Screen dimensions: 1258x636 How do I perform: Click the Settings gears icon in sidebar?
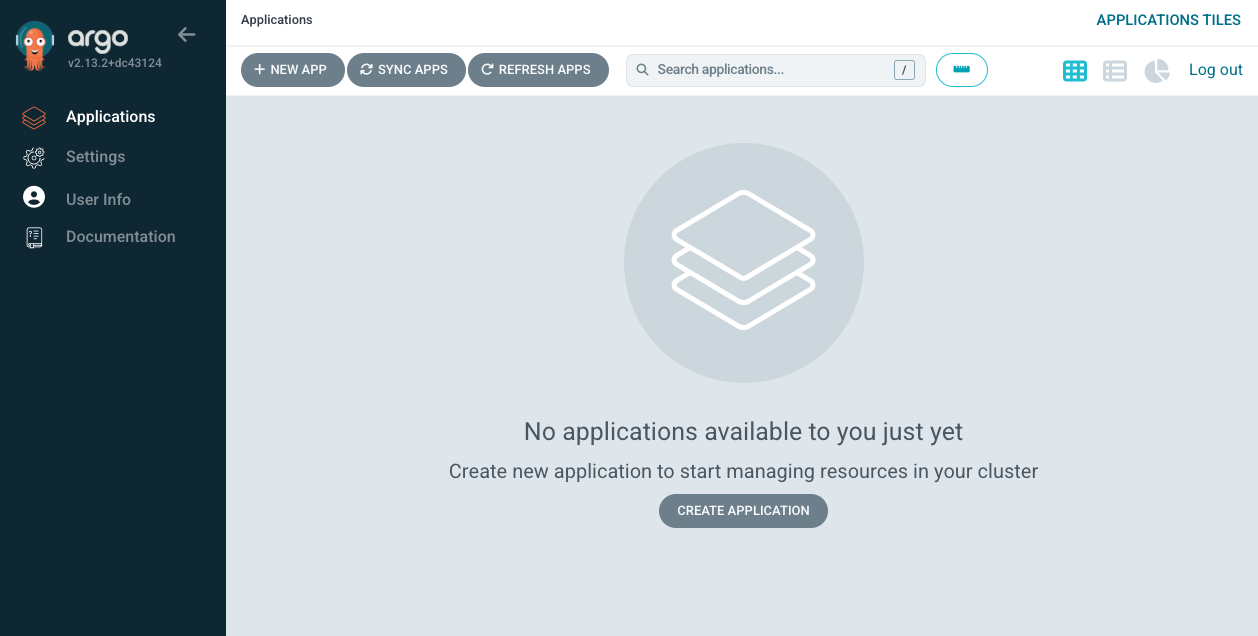tap(34, 157)
